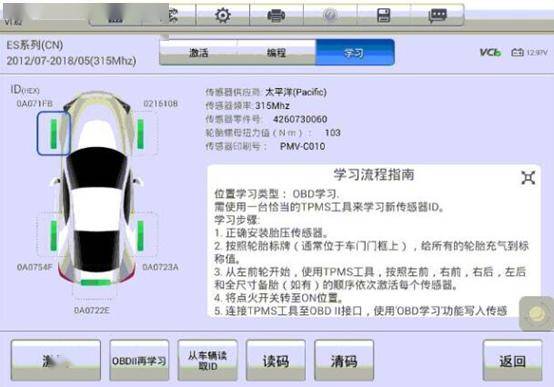
Task: Switch to the 激活 tab
Action: [x=198, y=53]
